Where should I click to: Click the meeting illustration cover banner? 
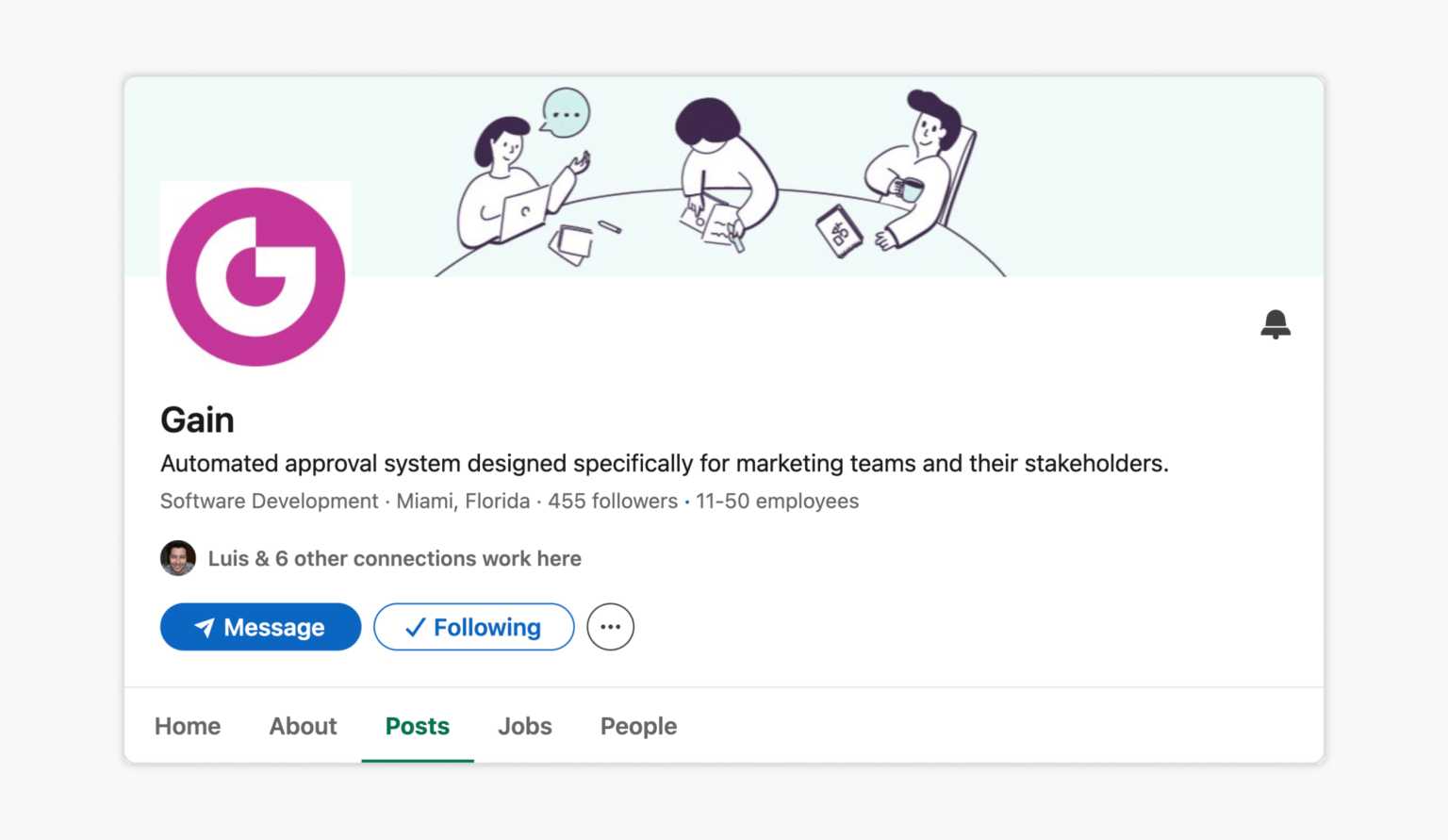tap(724, 177)
